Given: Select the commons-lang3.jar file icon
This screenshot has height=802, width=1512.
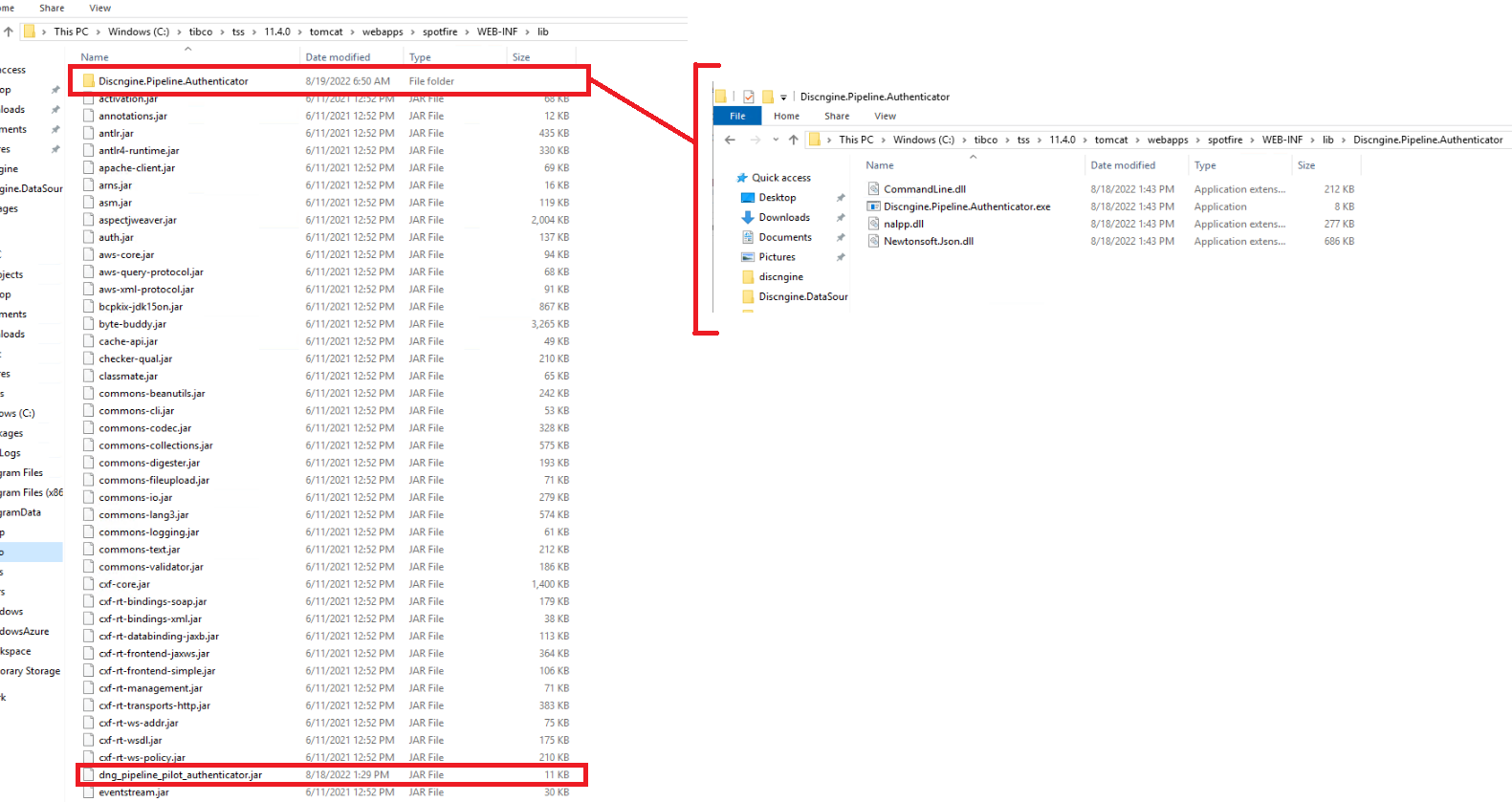Looking at the screenshot, I should (88, 515).
